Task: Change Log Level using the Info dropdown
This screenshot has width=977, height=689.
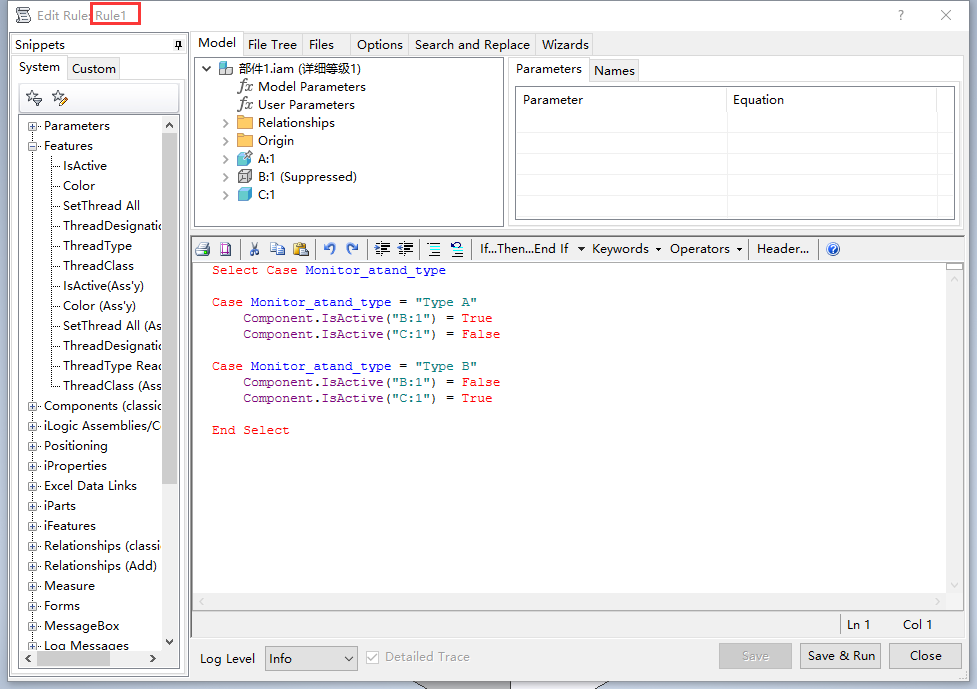Action: coord(310,658)
